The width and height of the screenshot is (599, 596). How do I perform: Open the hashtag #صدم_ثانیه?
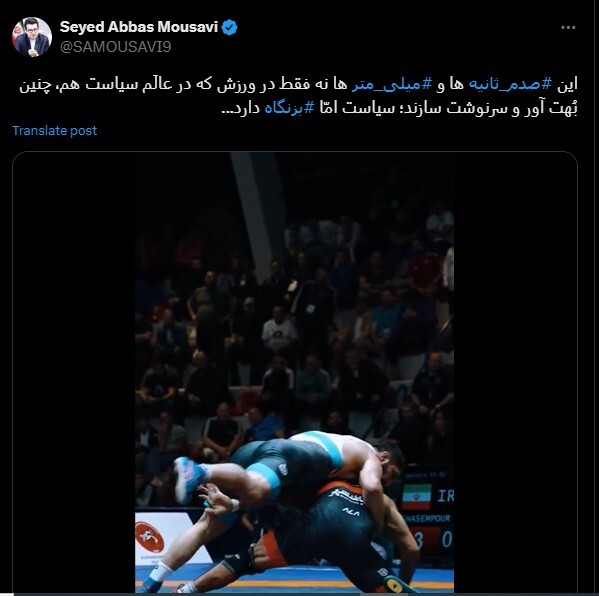[x=510, y=84]
